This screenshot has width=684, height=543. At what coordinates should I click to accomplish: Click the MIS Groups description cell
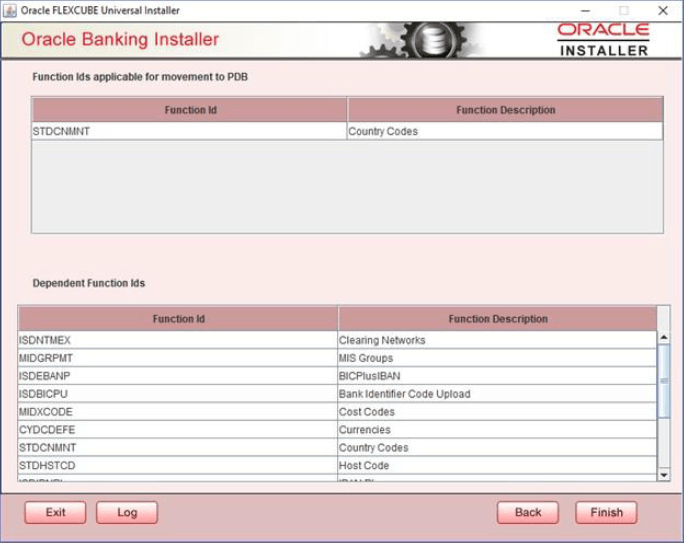click(497, 358)
